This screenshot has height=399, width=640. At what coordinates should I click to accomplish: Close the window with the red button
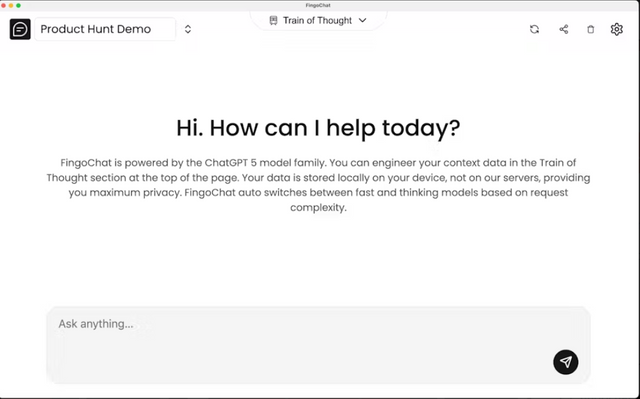tap(4, 5)
